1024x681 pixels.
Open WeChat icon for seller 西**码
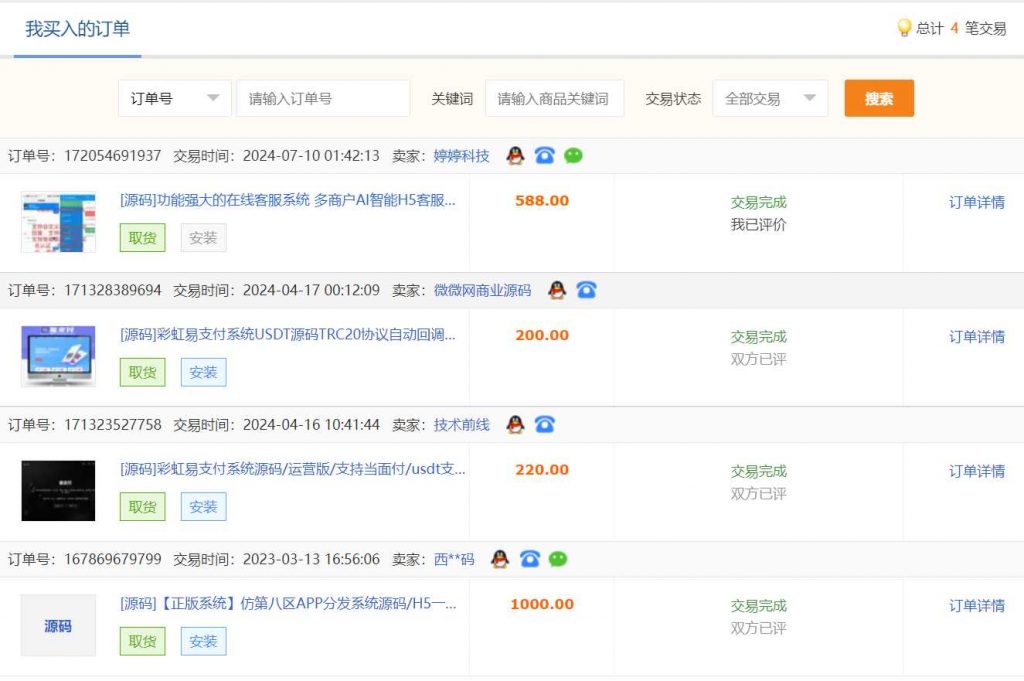[558, 559]
